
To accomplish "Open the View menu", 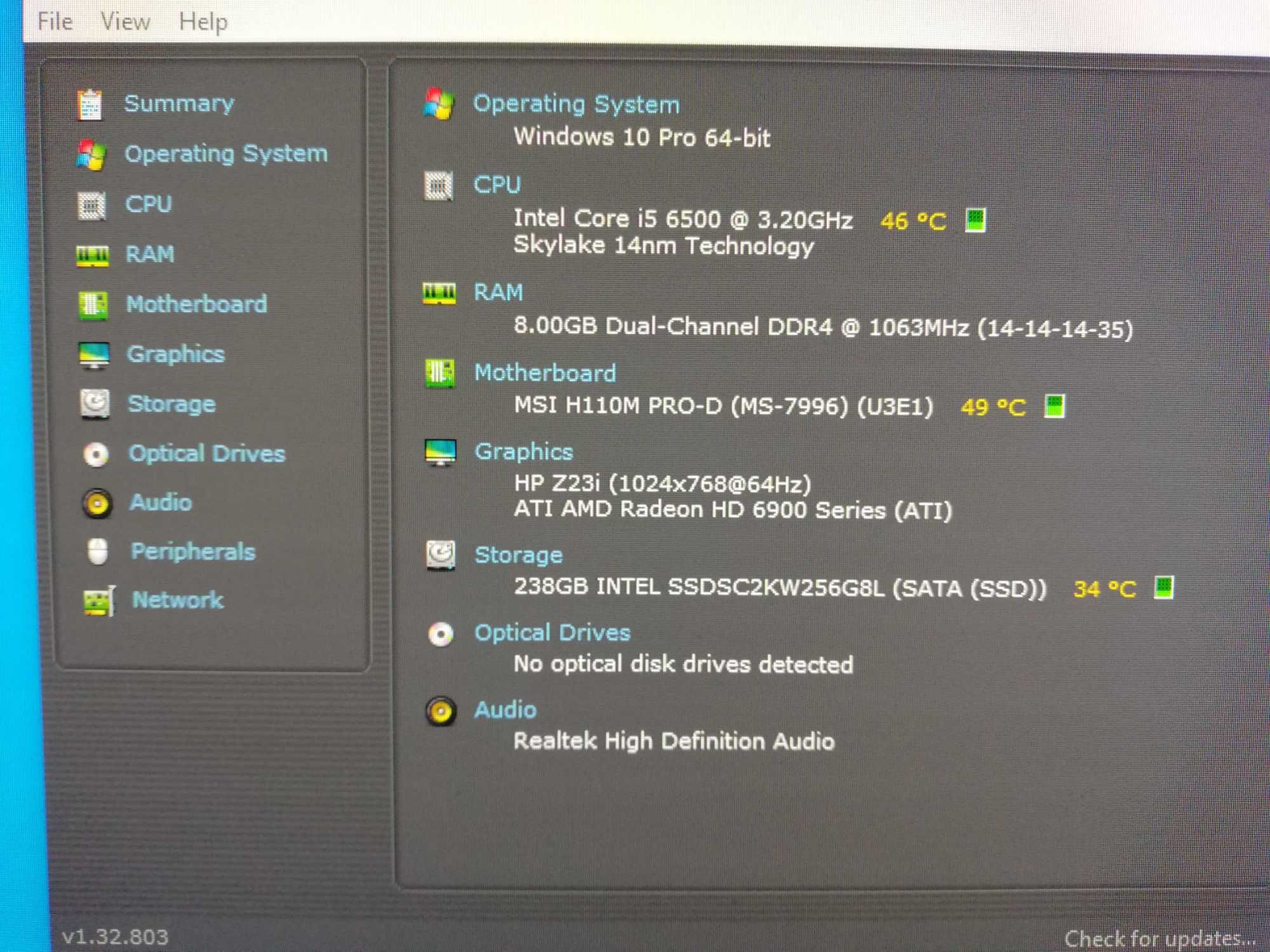I will tap(125, 22).
